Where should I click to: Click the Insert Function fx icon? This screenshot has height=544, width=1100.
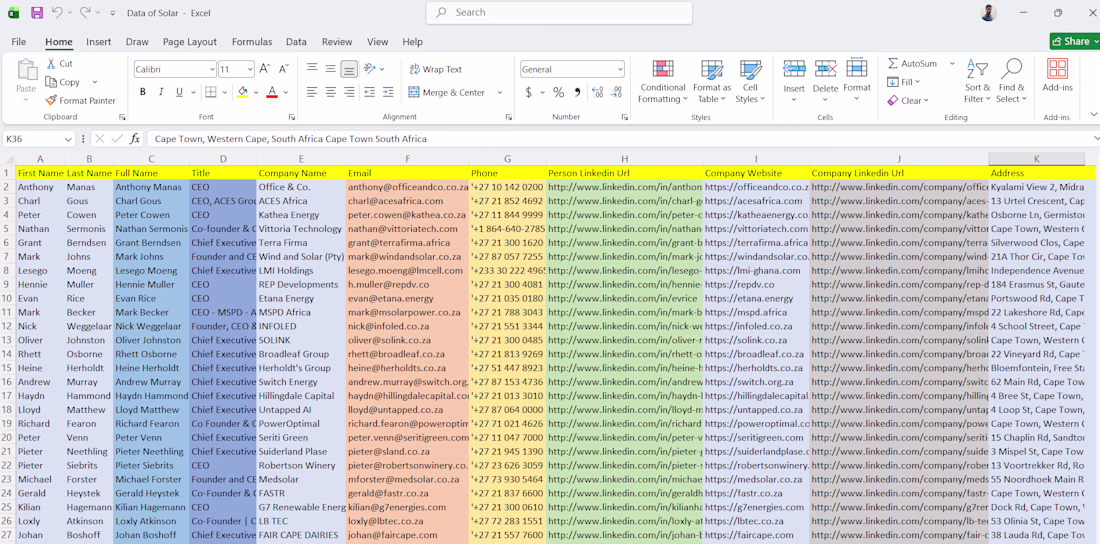coord(135,139)
